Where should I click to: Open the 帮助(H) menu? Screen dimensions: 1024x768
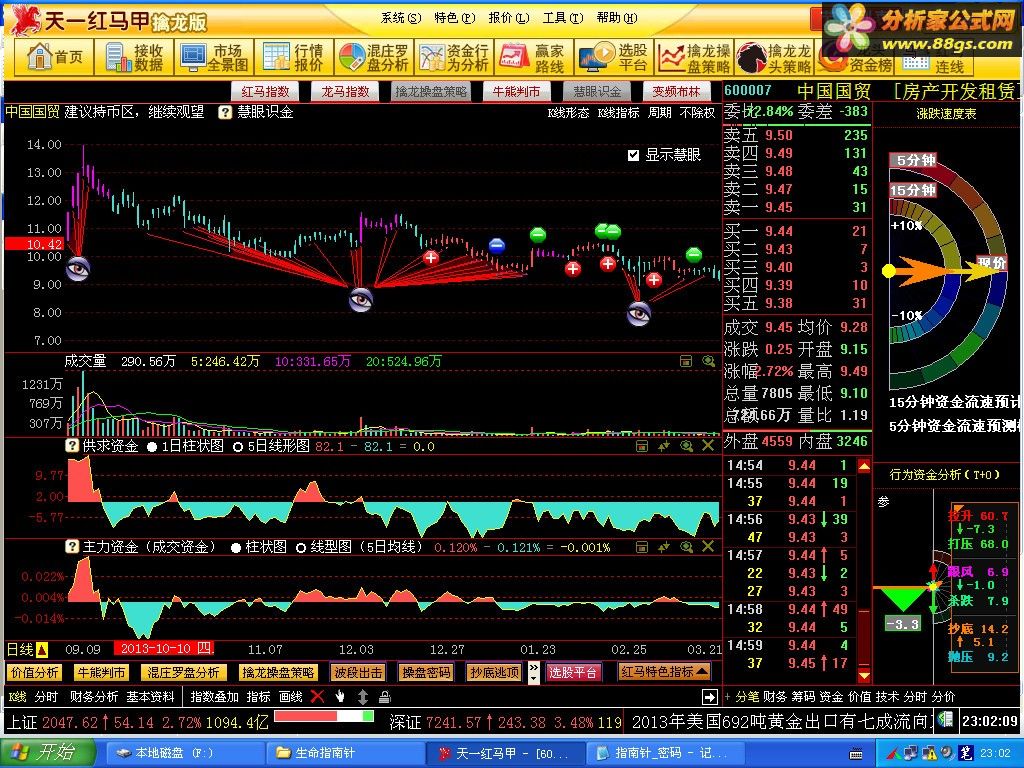(617, 18)
